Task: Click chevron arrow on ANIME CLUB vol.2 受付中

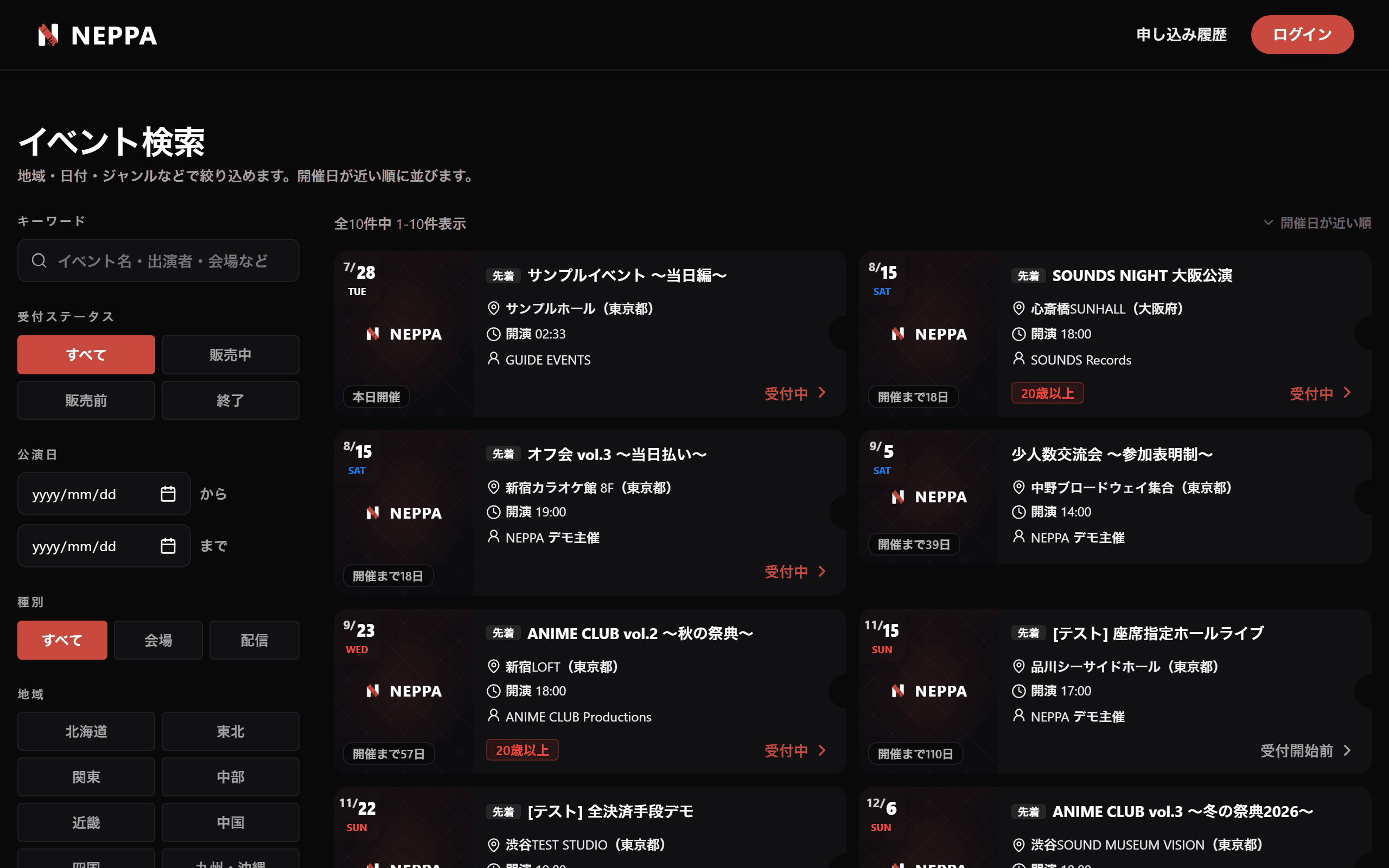Action: pos(822,750)
